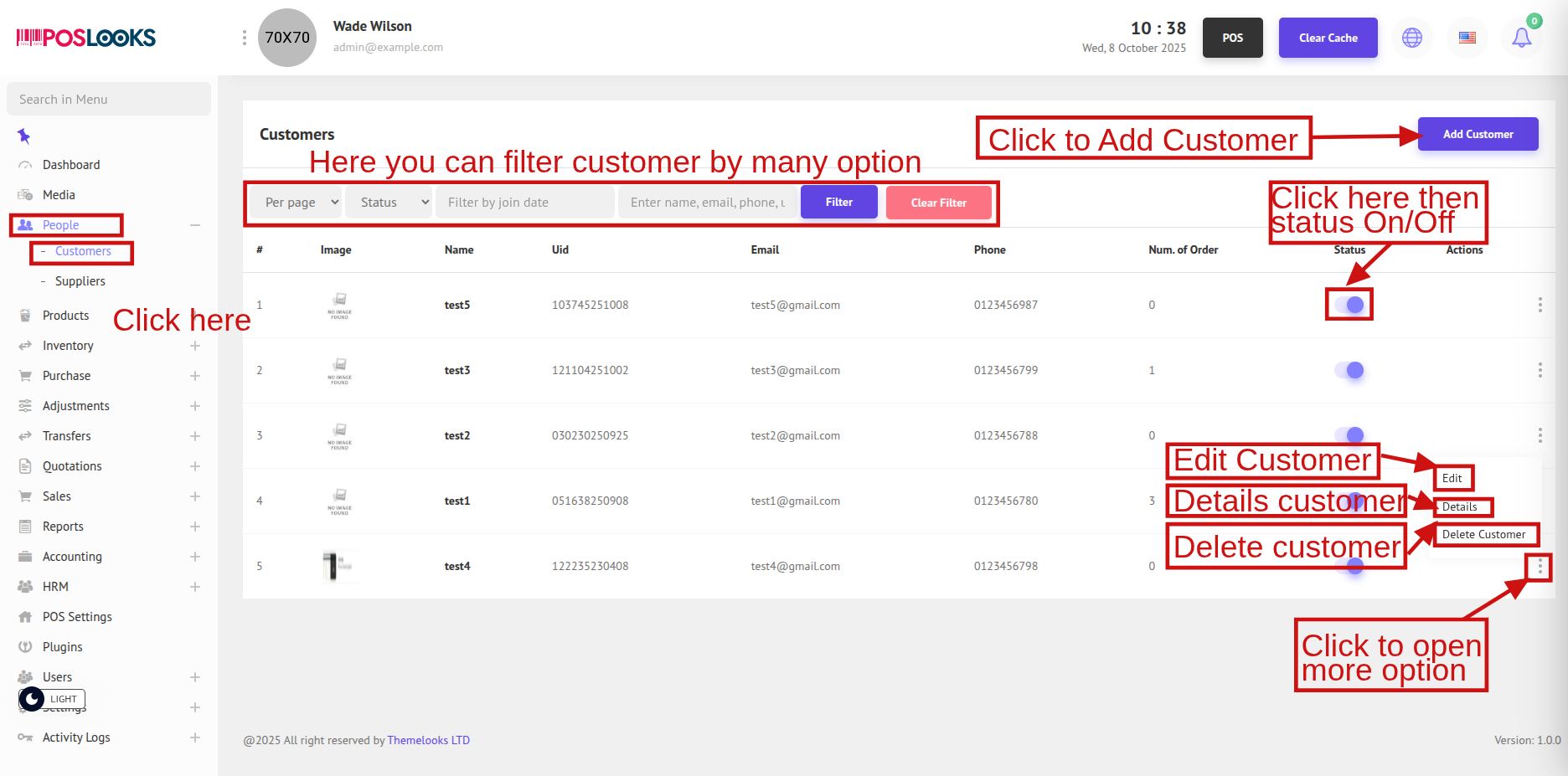Click the Filter by join date field
This screenshot has height=776, width=1568.
[x=524, y=203]
